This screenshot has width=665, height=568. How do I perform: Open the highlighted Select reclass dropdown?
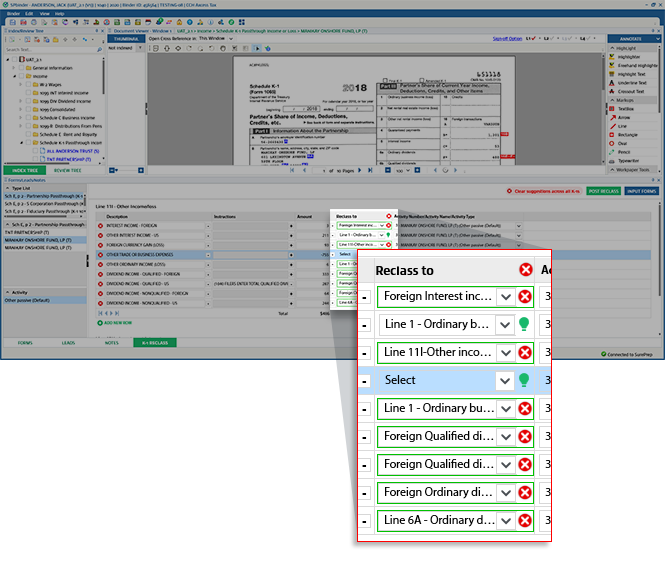click(506, 380)
